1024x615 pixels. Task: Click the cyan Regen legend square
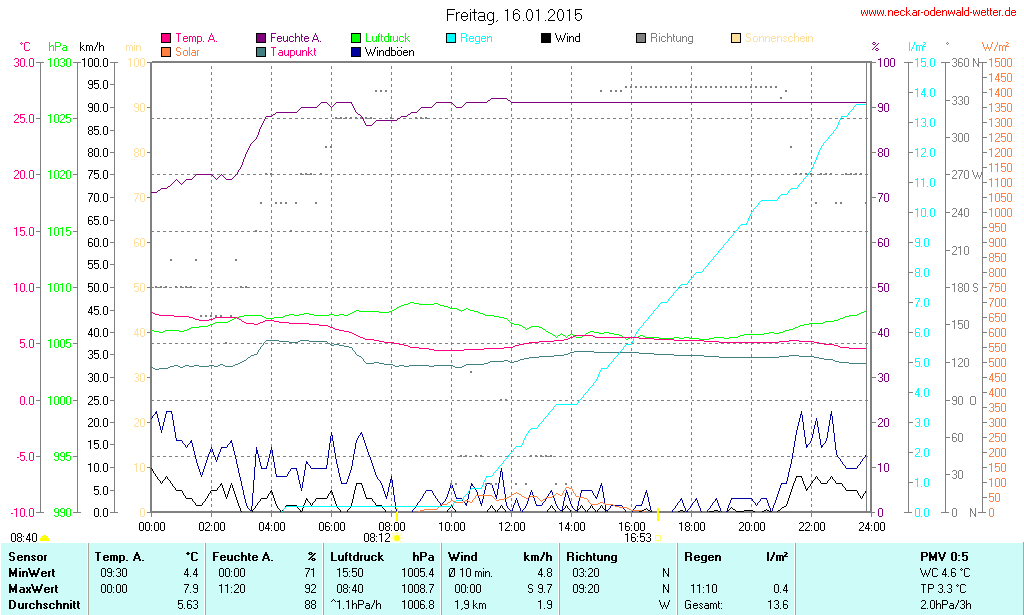pyautogui.click(x=451, y=38)
